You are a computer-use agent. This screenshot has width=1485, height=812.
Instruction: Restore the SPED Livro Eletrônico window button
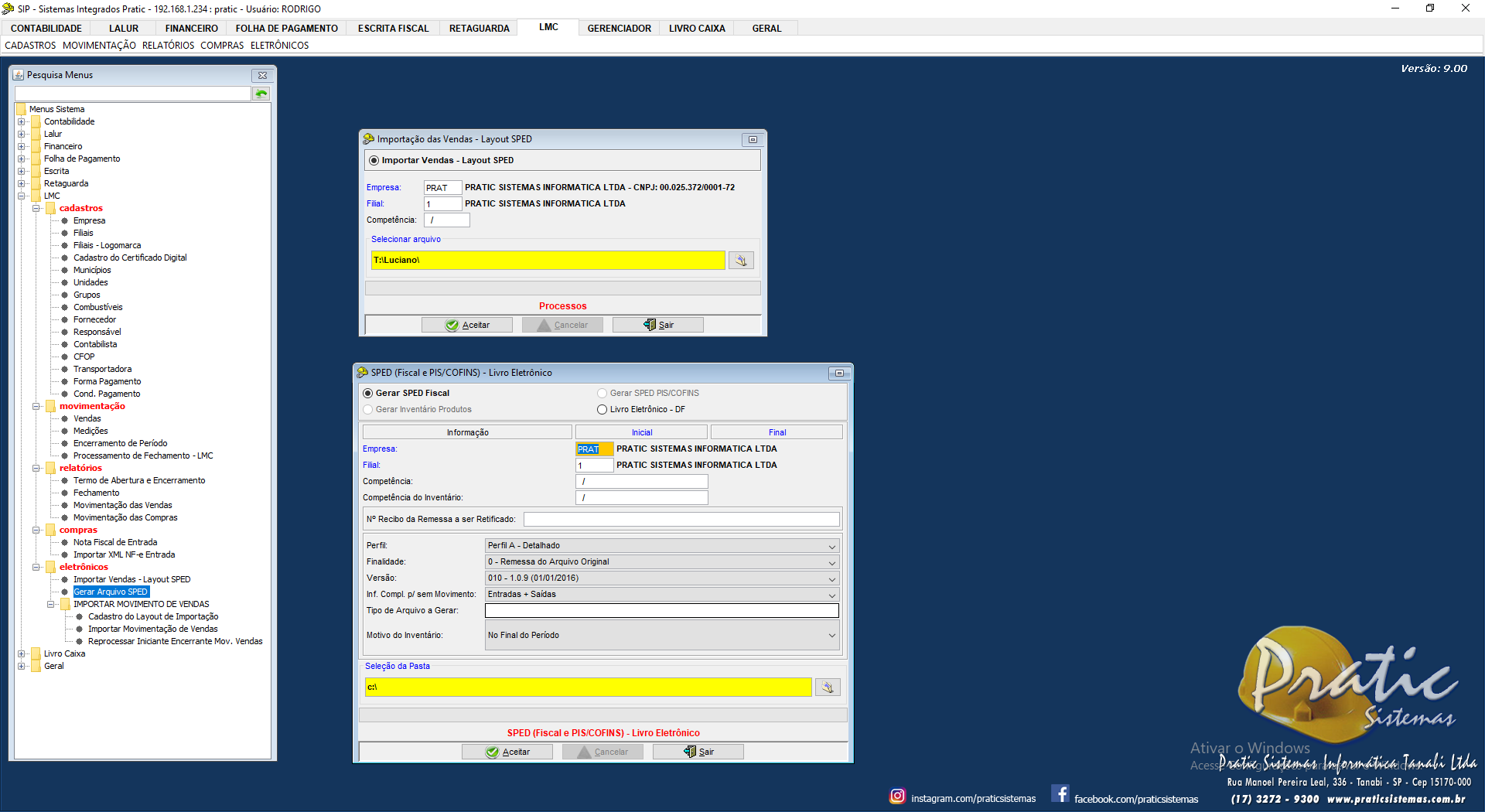pyautogui.click(x=838, y=374)
